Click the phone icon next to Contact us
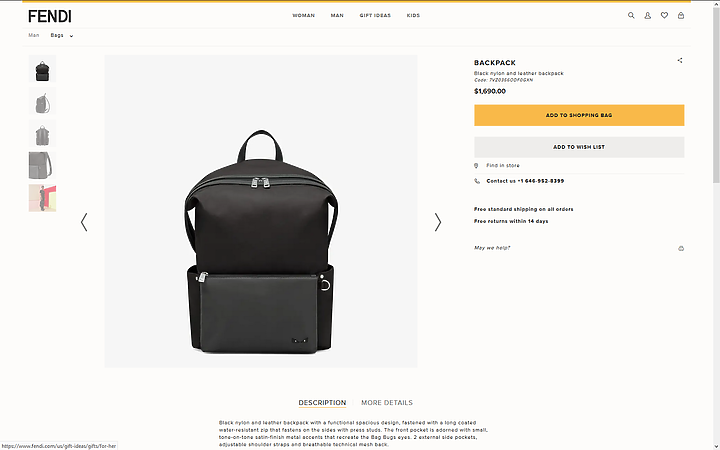720x450 pixels. coord(477,181)
